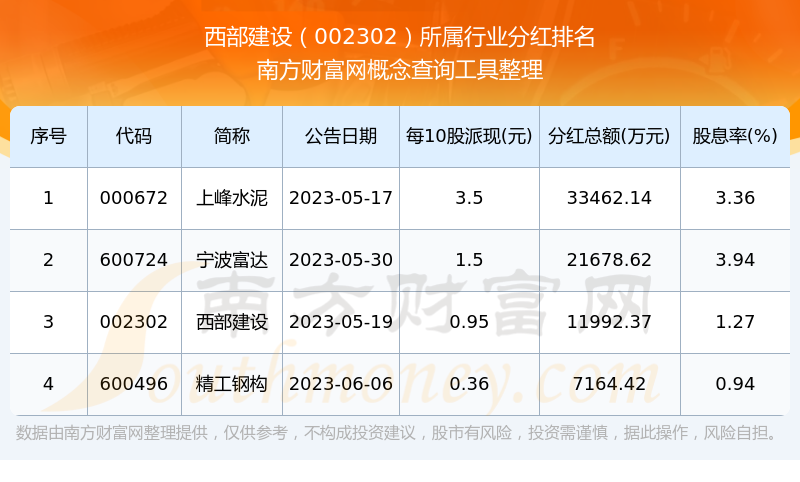800x482 pixels.
Task: Click the total dividend 11992.37
Action: 609,322
